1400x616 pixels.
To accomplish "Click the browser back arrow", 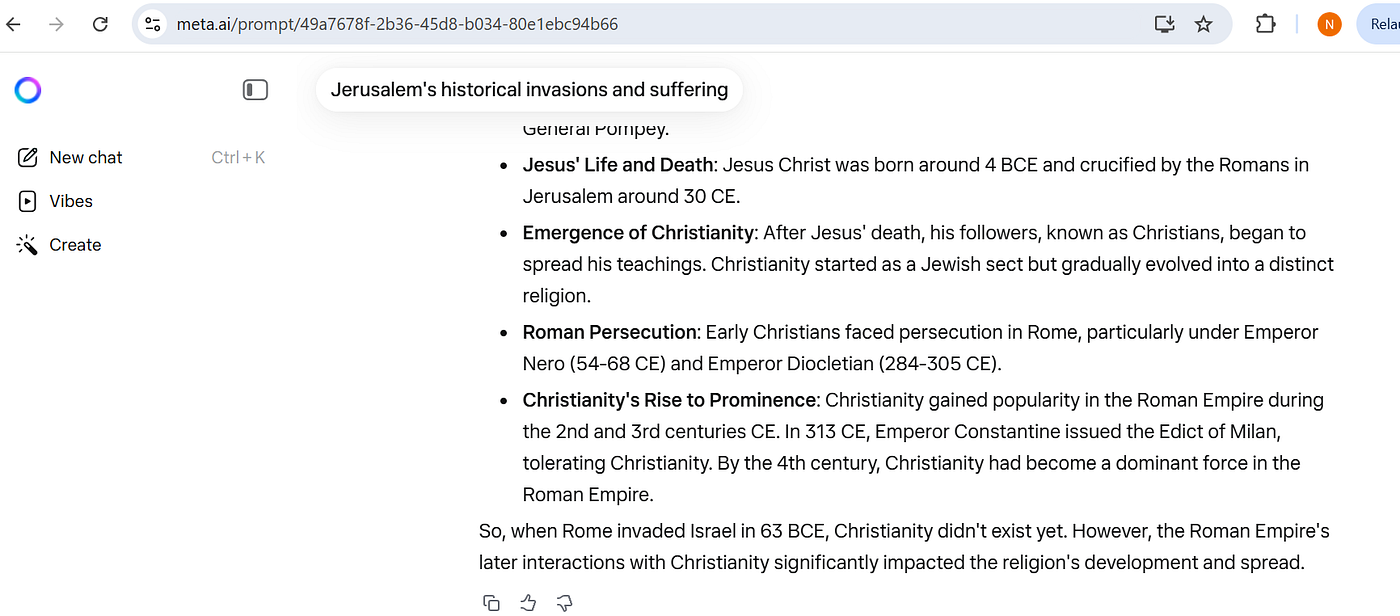I will (14, 24).
